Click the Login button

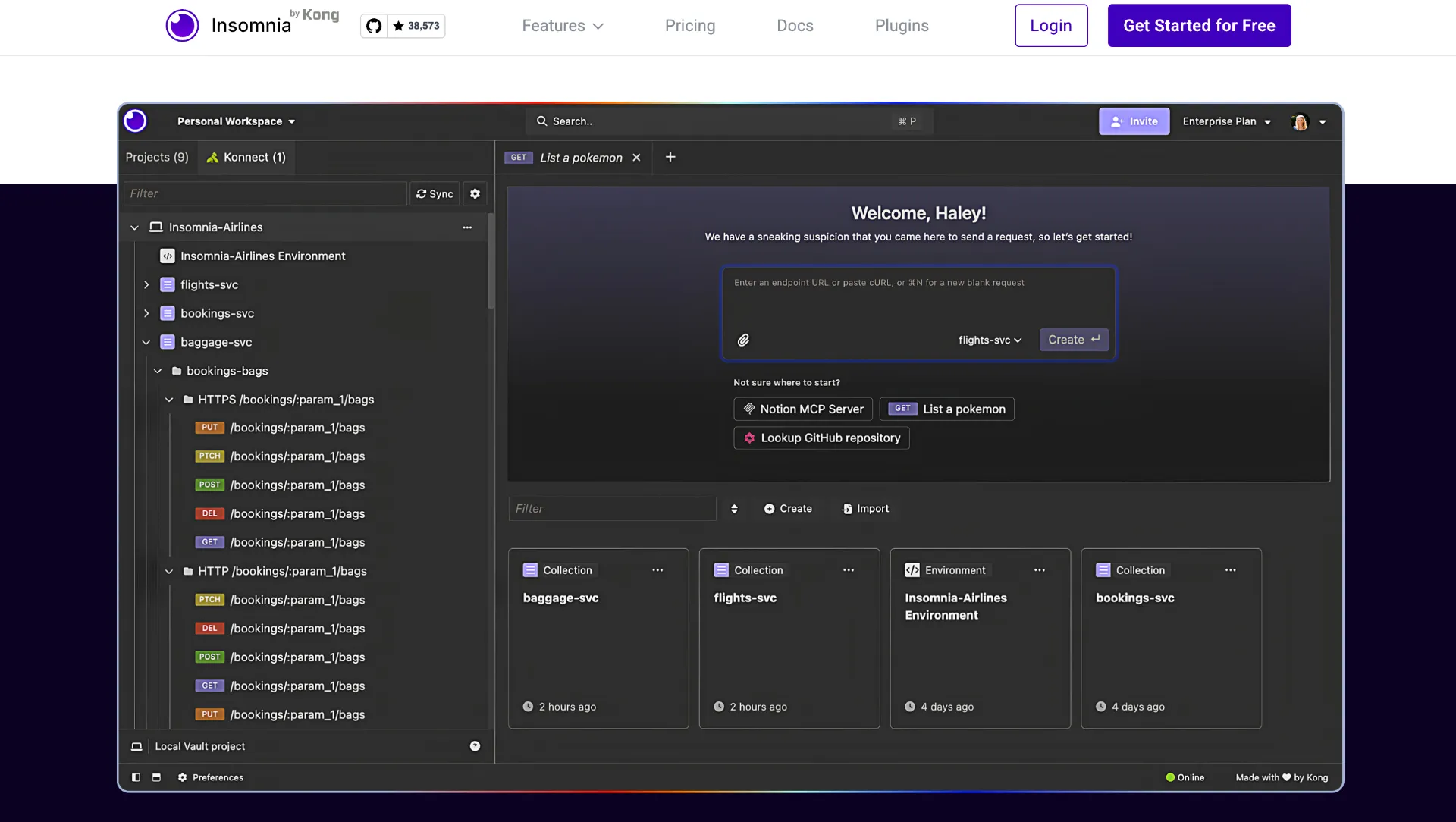[1051, 26]
